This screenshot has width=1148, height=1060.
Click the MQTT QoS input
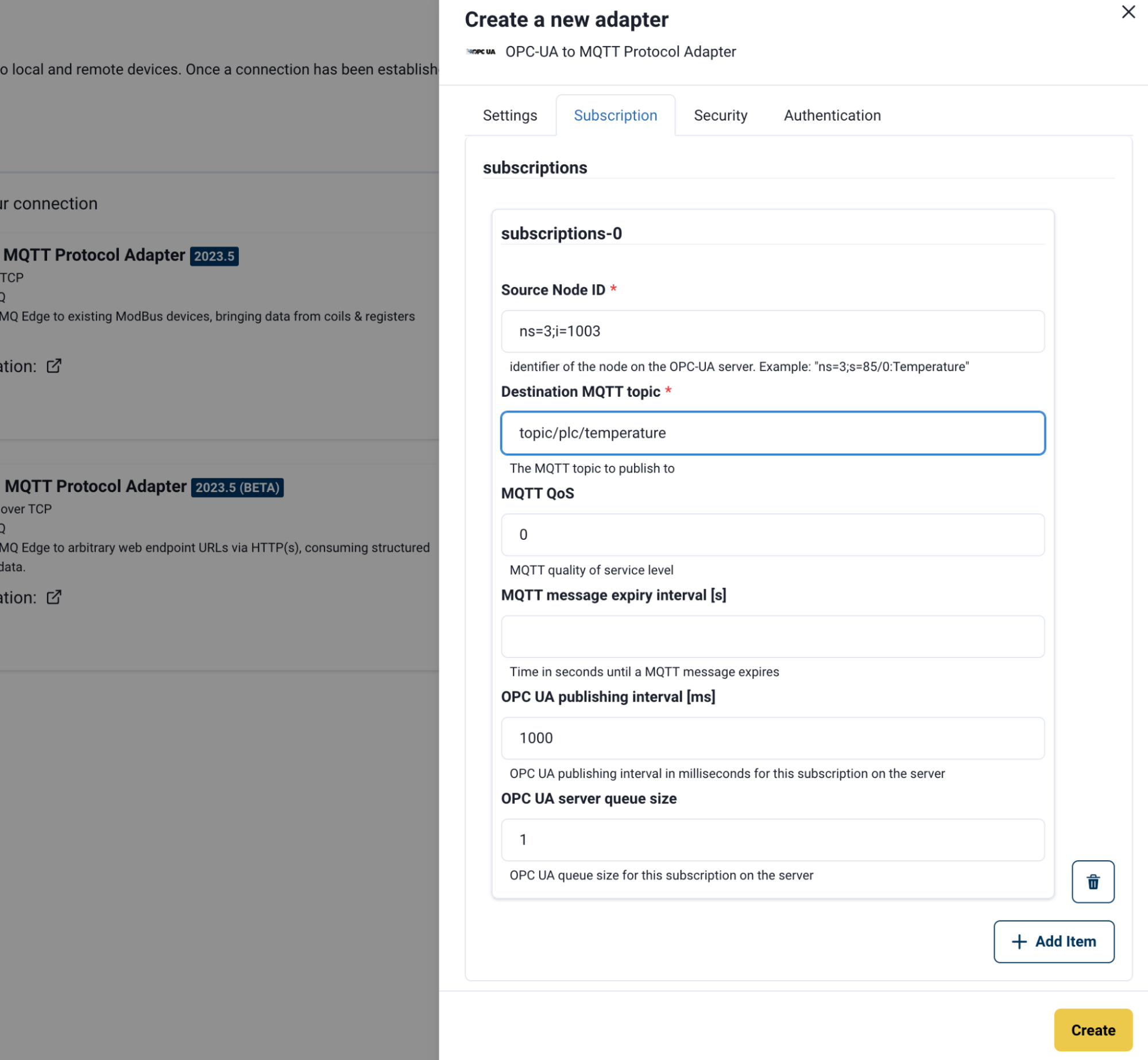click(x=772, y=535)
